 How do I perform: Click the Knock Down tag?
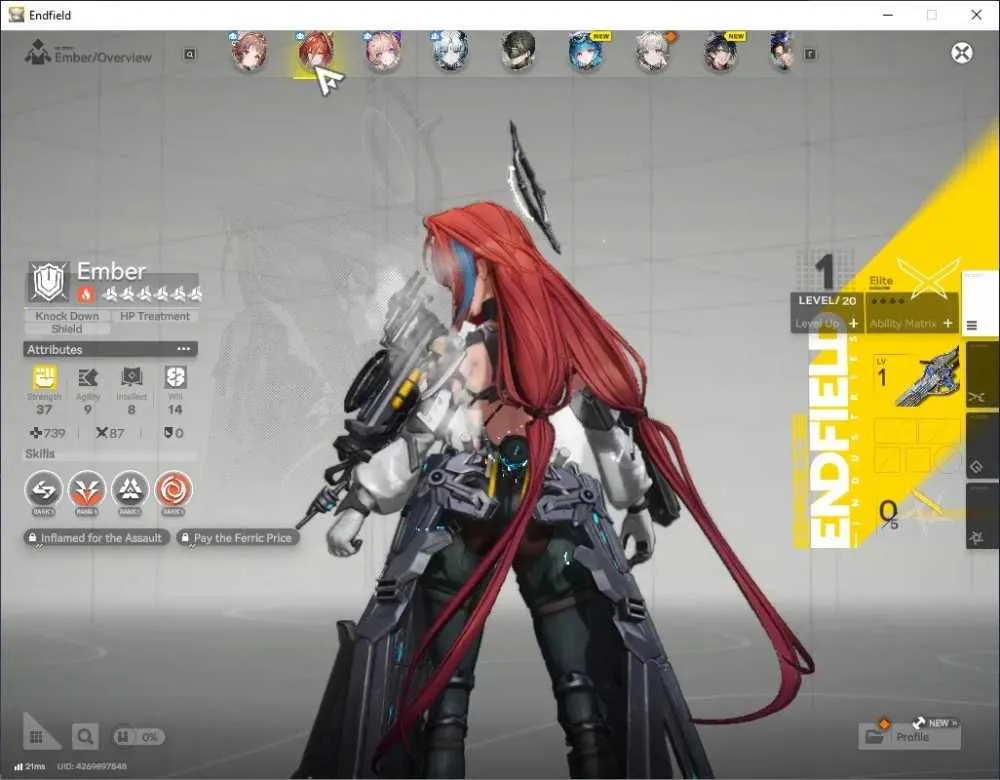coord(67,316)
